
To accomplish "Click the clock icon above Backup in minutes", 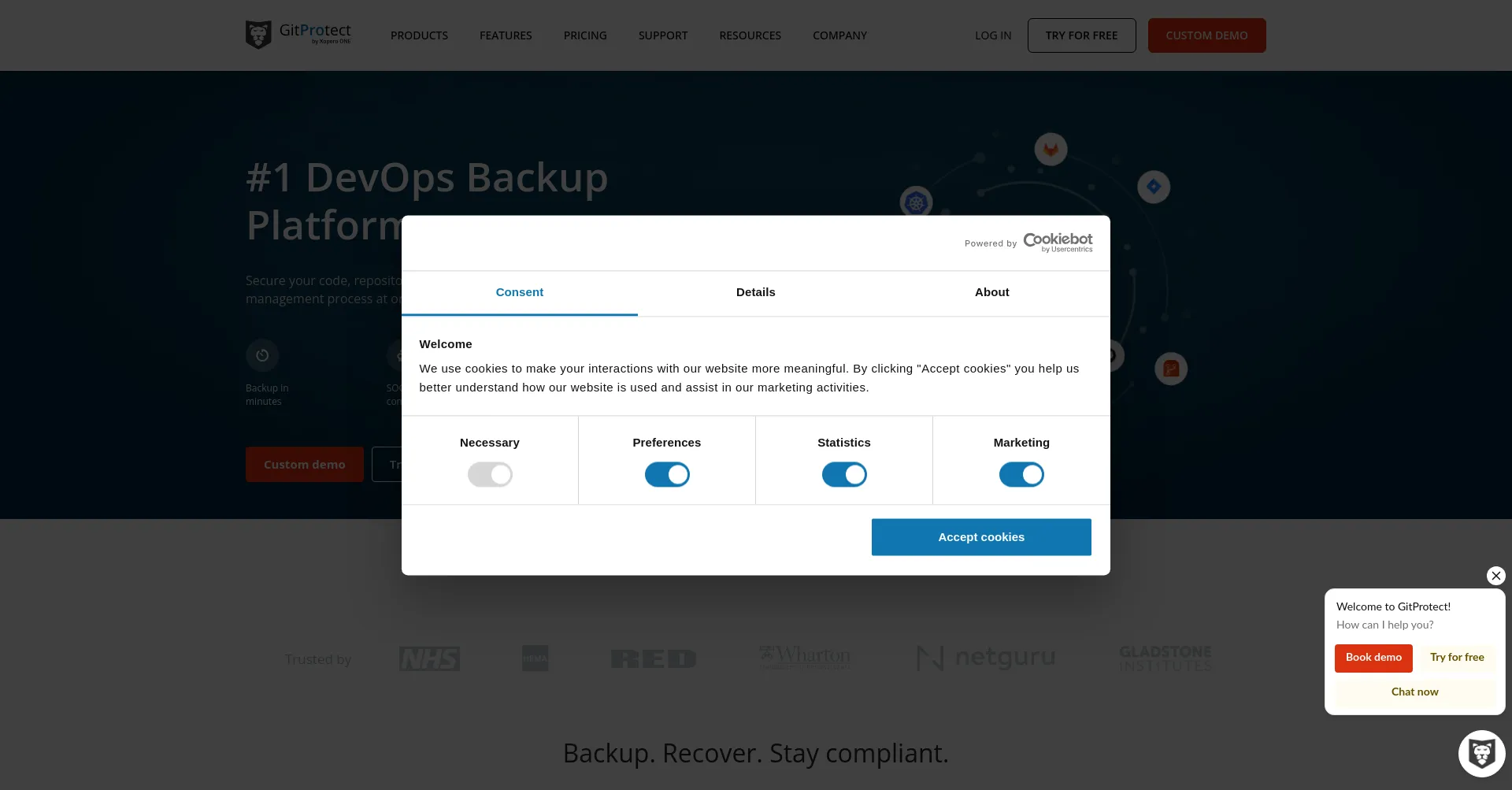I will (x=261, y=354).
